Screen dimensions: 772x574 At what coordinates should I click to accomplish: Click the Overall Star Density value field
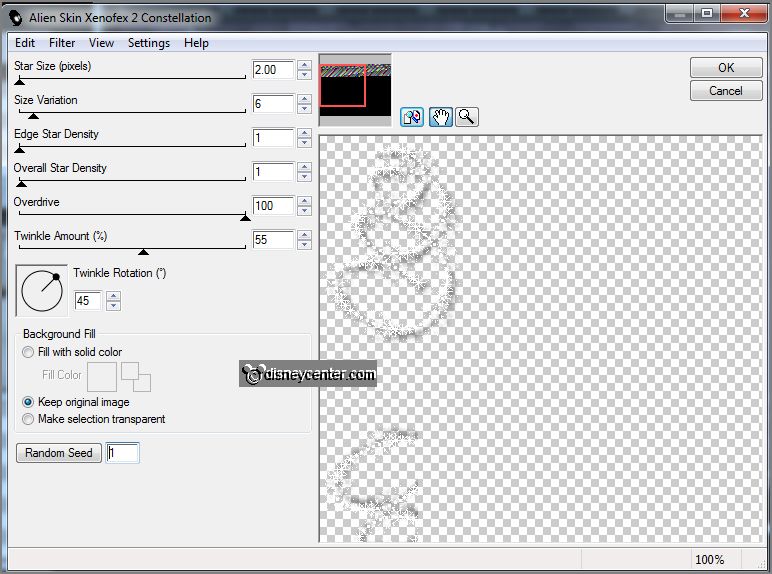(274, 172)
